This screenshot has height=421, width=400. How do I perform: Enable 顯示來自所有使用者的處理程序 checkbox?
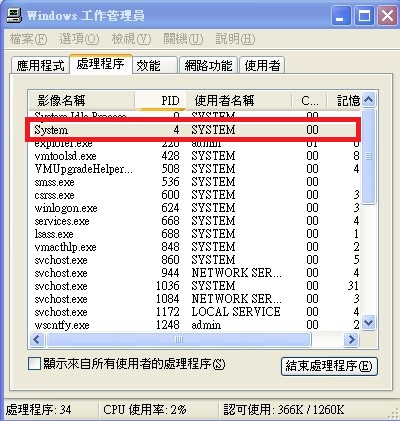coord(34,364)
